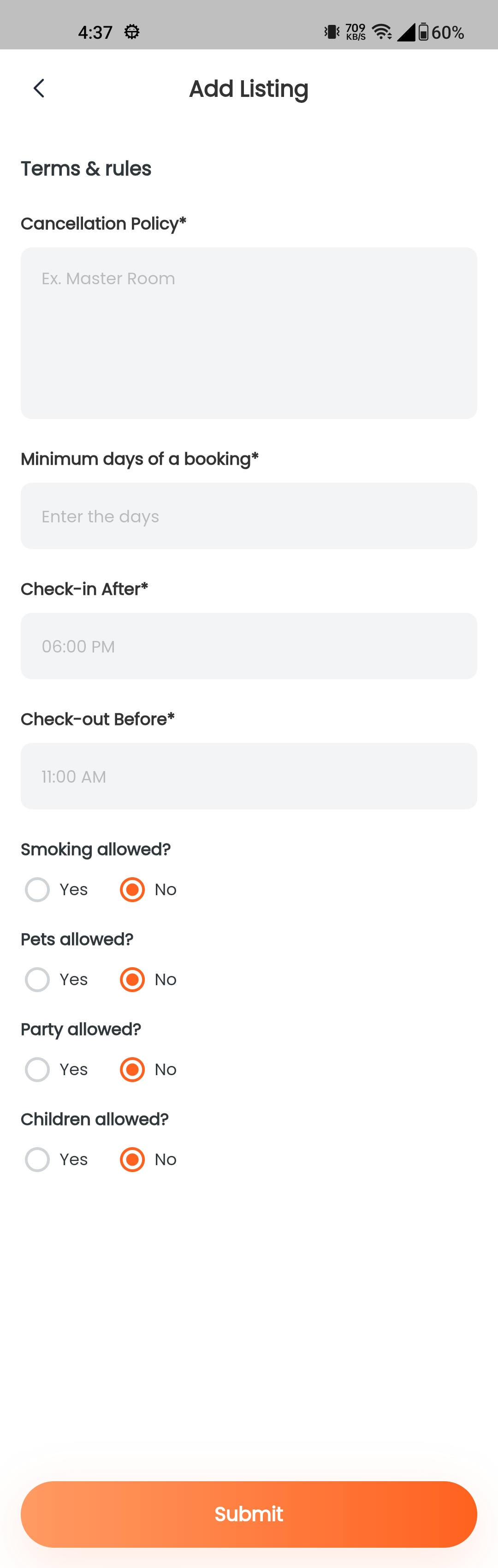Tap the Wi-Fi status icon

click(x=382, y=32)
